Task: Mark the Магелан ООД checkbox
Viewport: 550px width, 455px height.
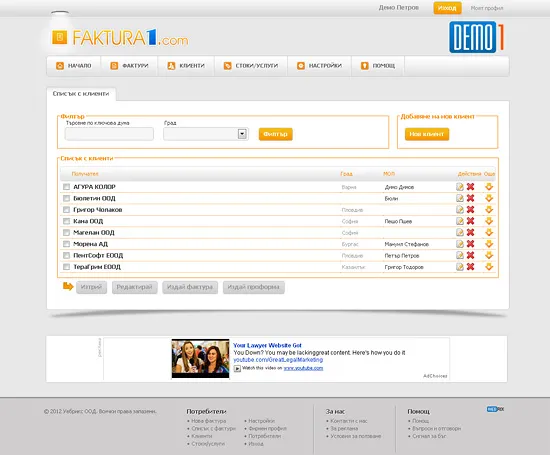Action: click(66, 232)
